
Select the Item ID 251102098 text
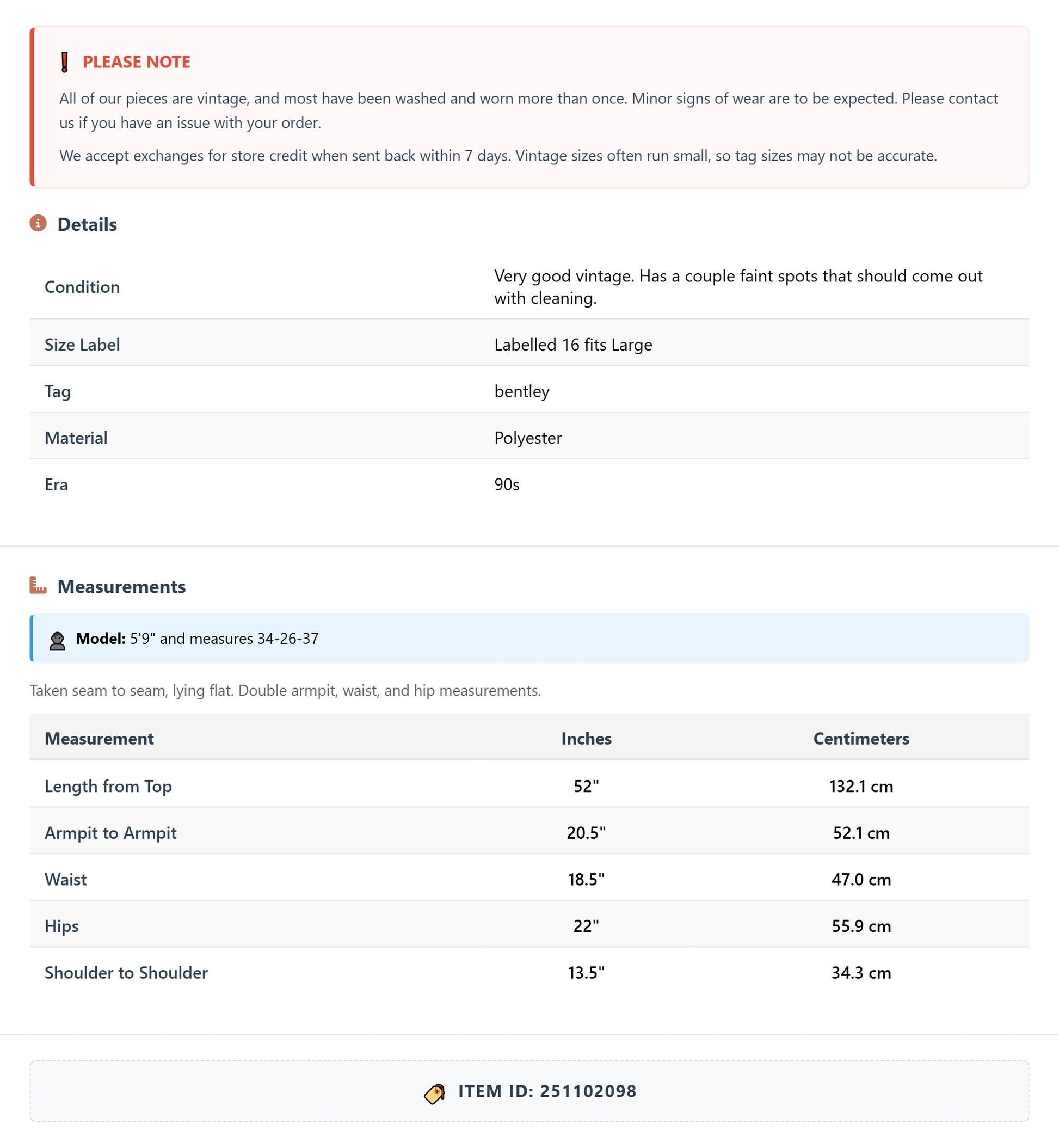click(547, 1091)
